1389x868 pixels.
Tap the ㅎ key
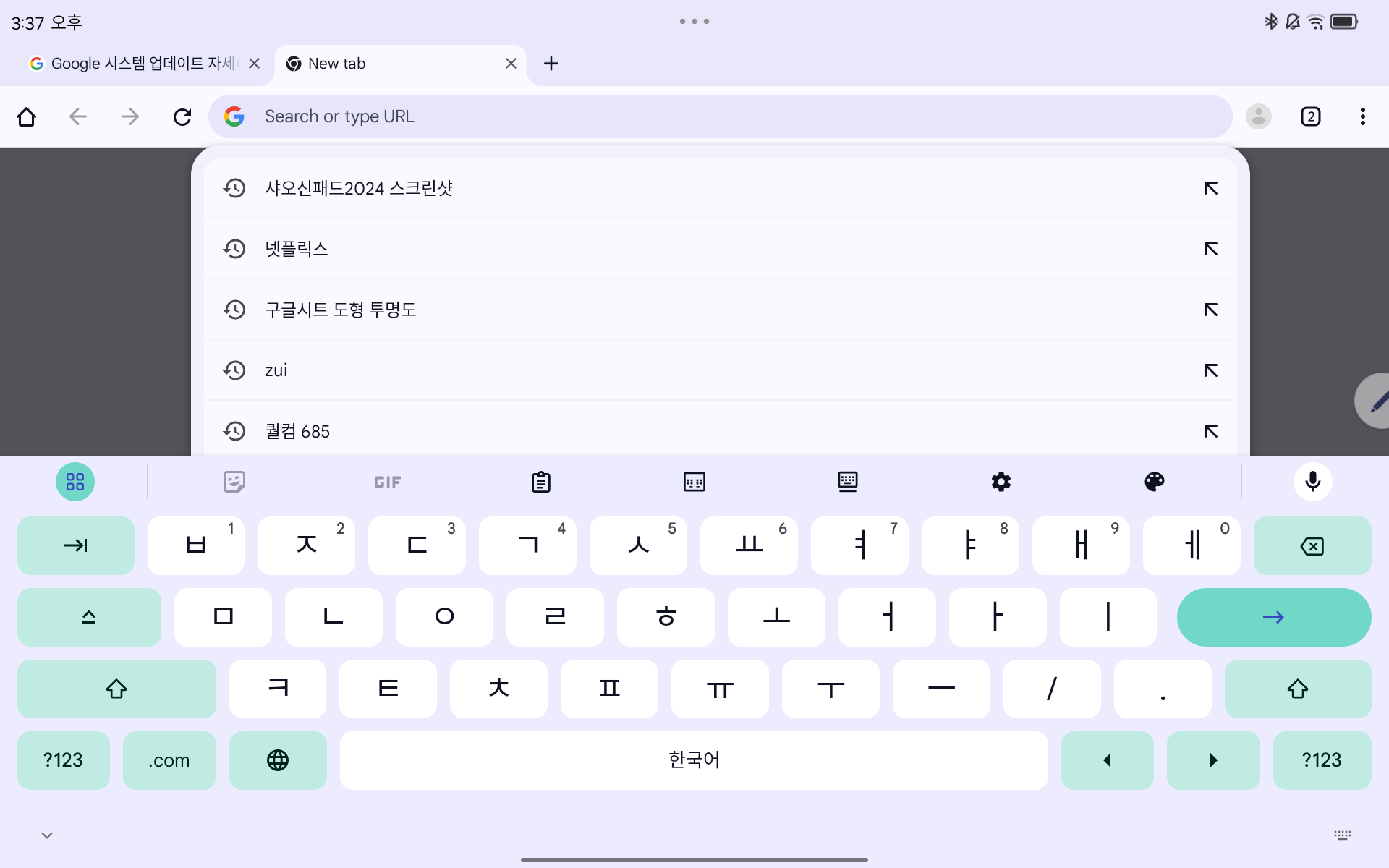click(x=666, y=617)
